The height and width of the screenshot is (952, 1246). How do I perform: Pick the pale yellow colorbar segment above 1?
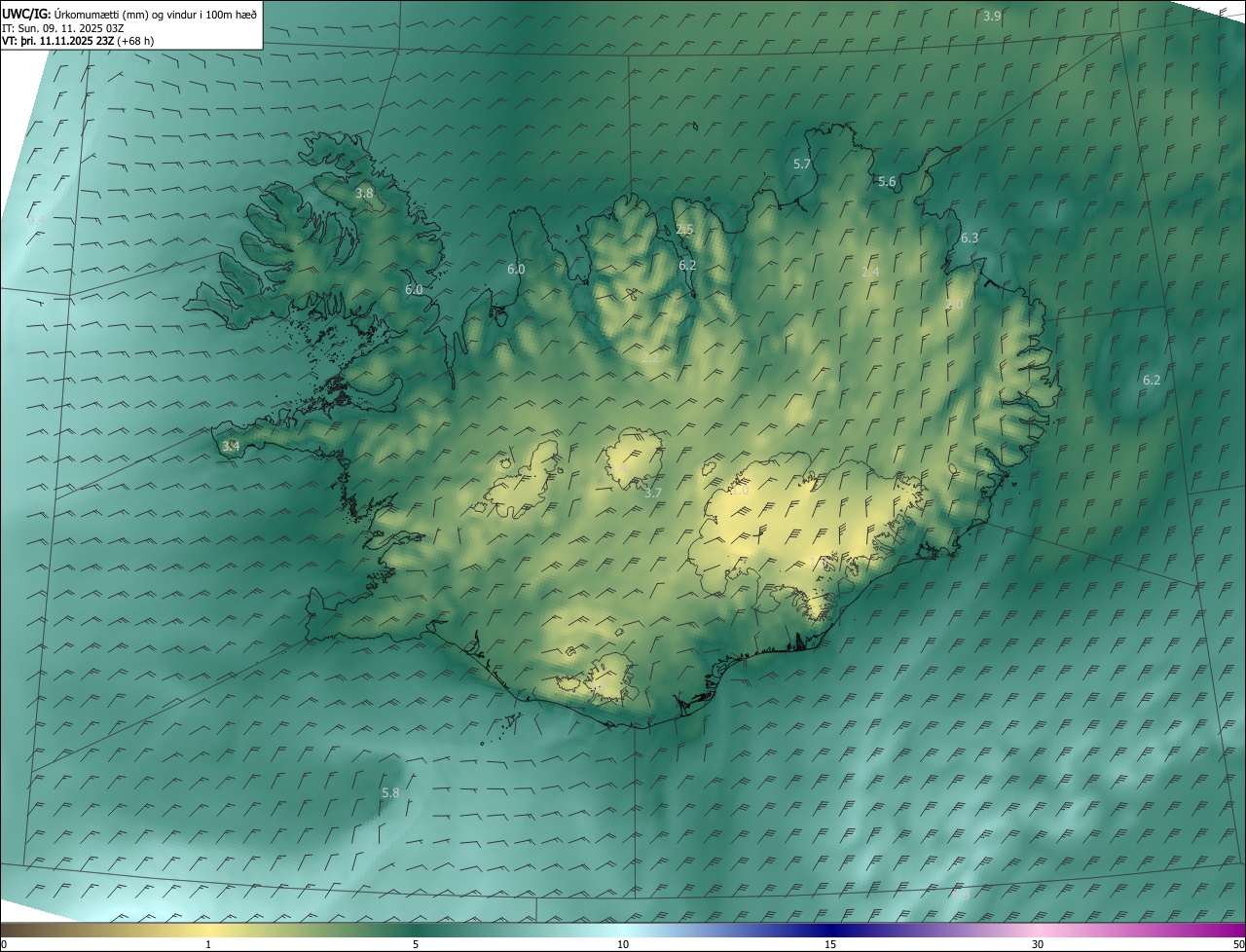point(208,931)
